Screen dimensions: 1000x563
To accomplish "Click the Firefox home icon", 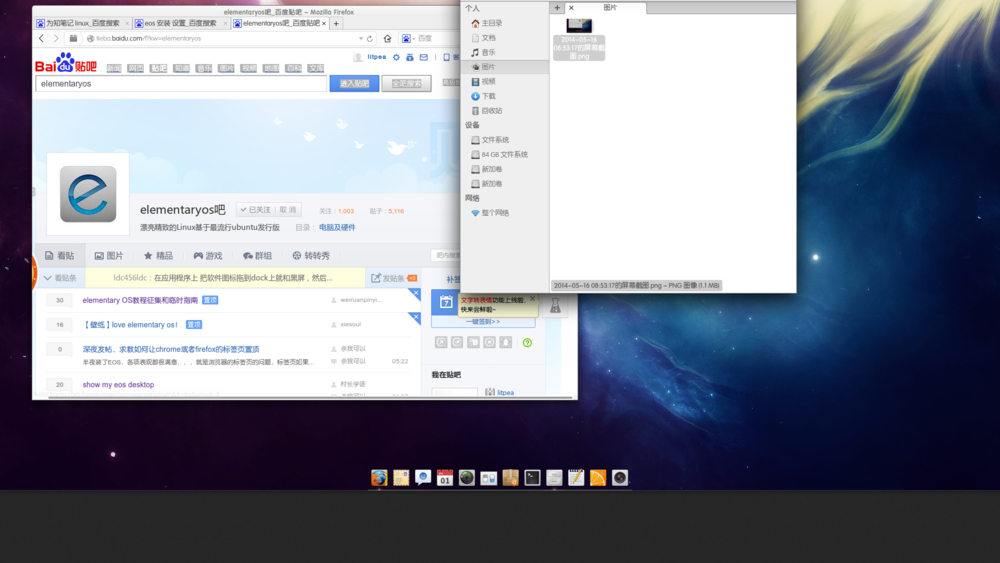I will [387, 38].
